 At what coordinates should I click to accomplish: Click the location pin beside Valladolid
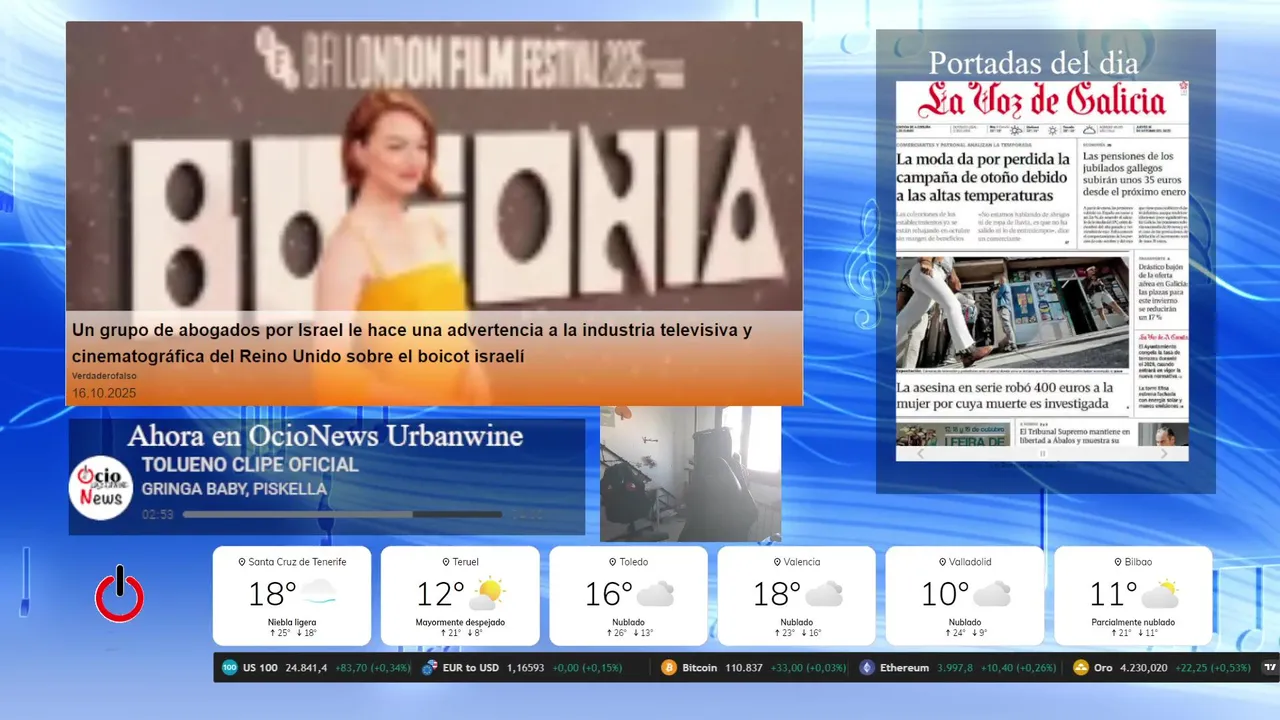[x=942, y=562]
